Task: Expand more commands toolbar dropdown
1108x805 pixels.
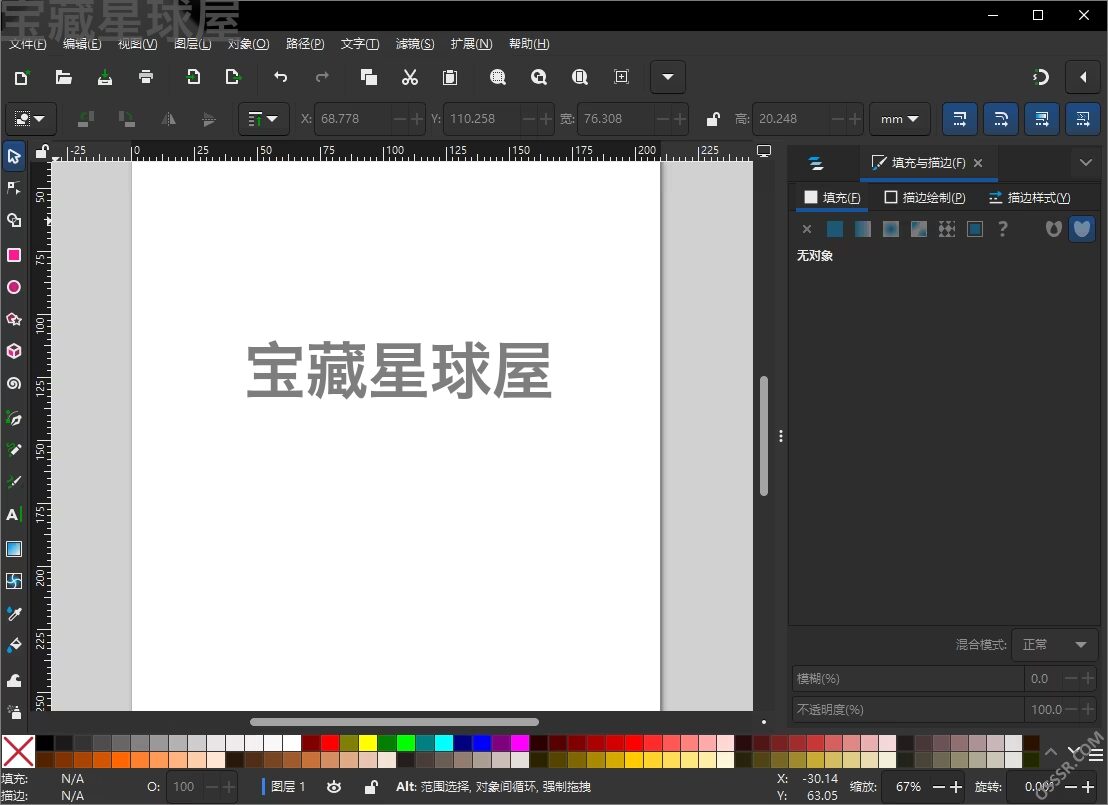Action: [668, 77]
